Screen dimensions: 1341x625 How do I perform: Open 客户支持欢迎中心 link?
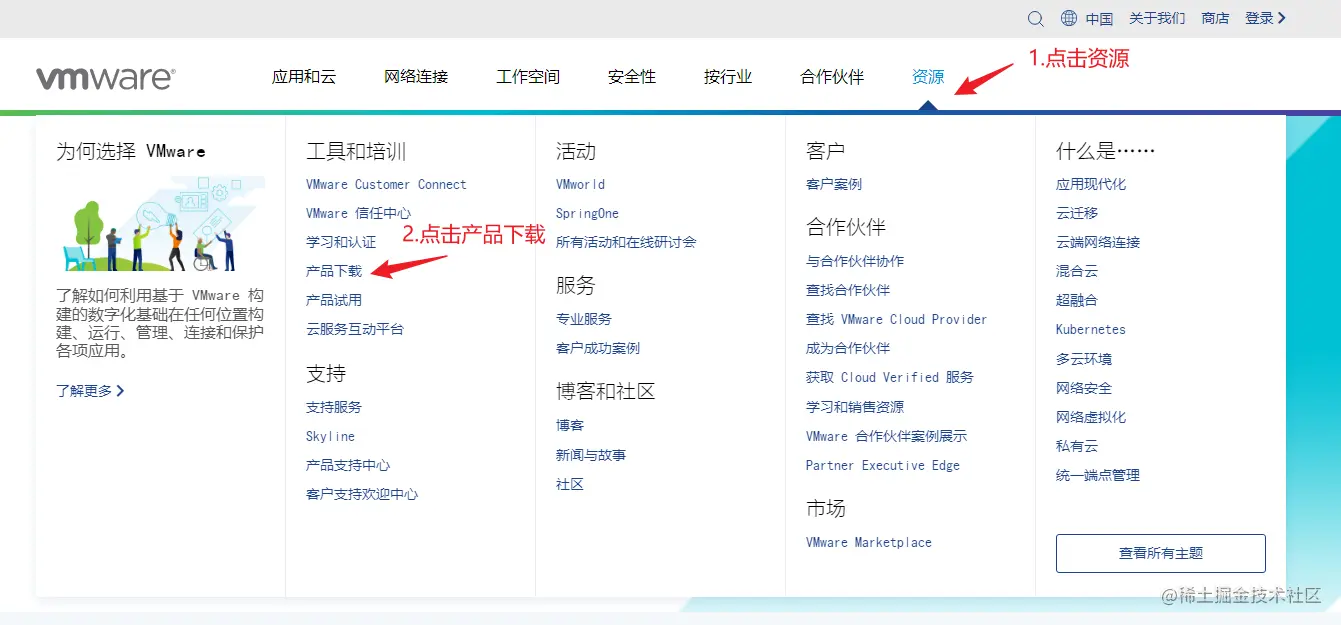362,494
